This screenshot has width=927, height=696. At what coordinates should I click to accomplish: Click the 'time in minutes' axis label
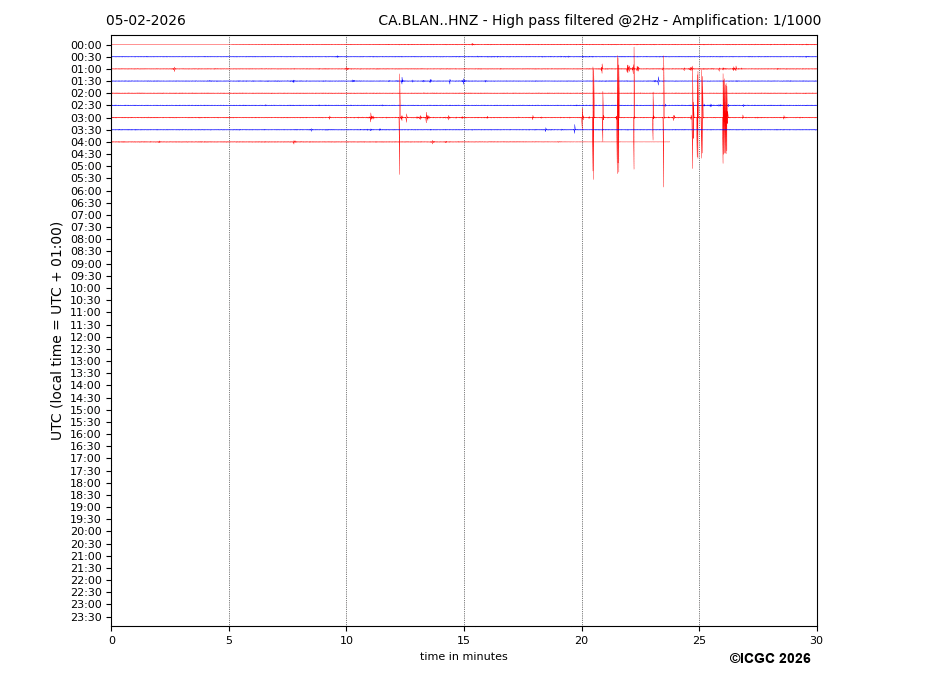coord(463,657)
